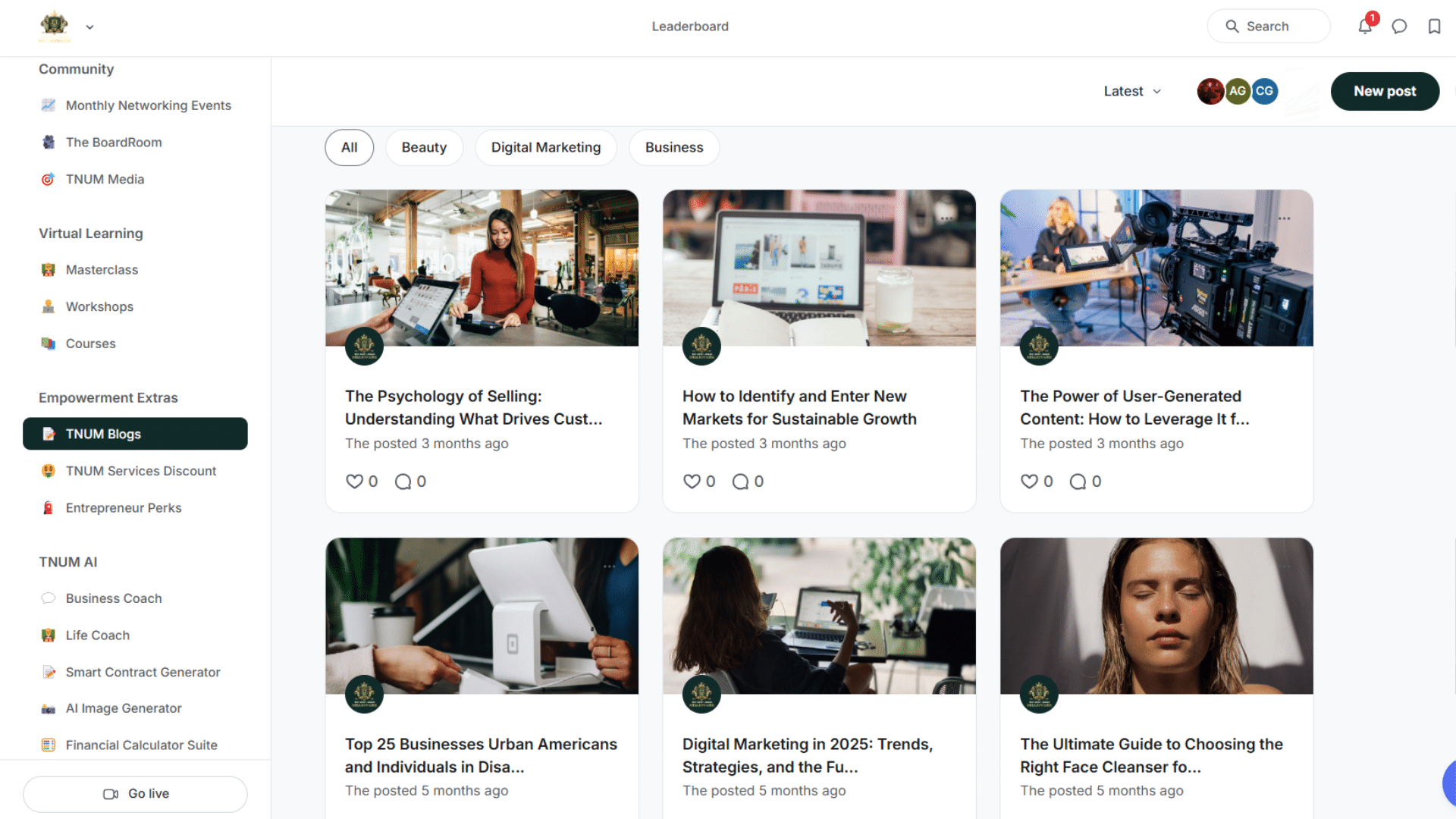Image resolution: width=1456 pixels, height=819 pixels.
Task: Filter posts by Digital Marketing
Action: click(545, 147)
